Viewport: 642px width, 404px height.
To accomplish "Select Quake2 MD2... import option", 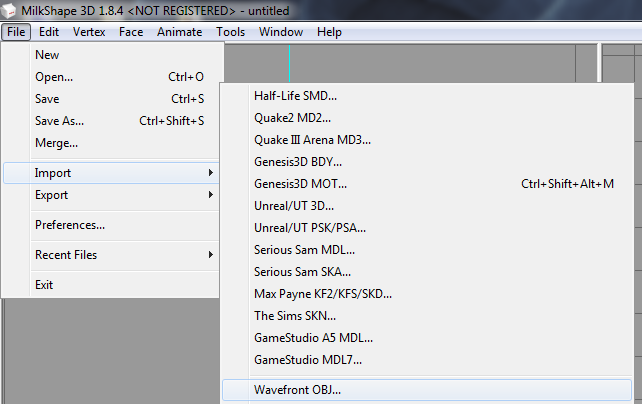I will coord(427,118).
